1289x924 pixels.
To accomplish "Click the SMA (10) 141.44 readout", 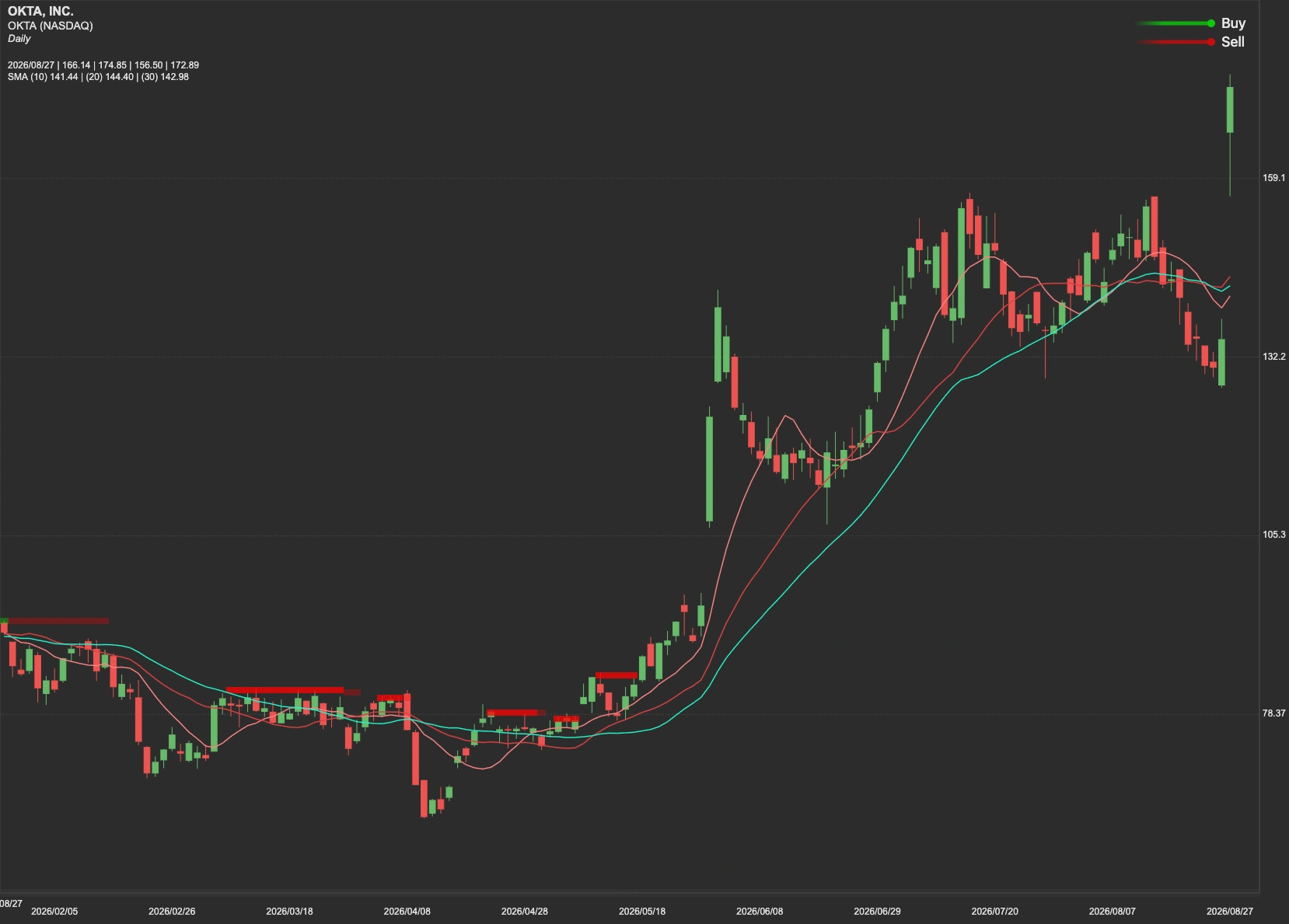I will pyautogui.click(x=43, y=77).
